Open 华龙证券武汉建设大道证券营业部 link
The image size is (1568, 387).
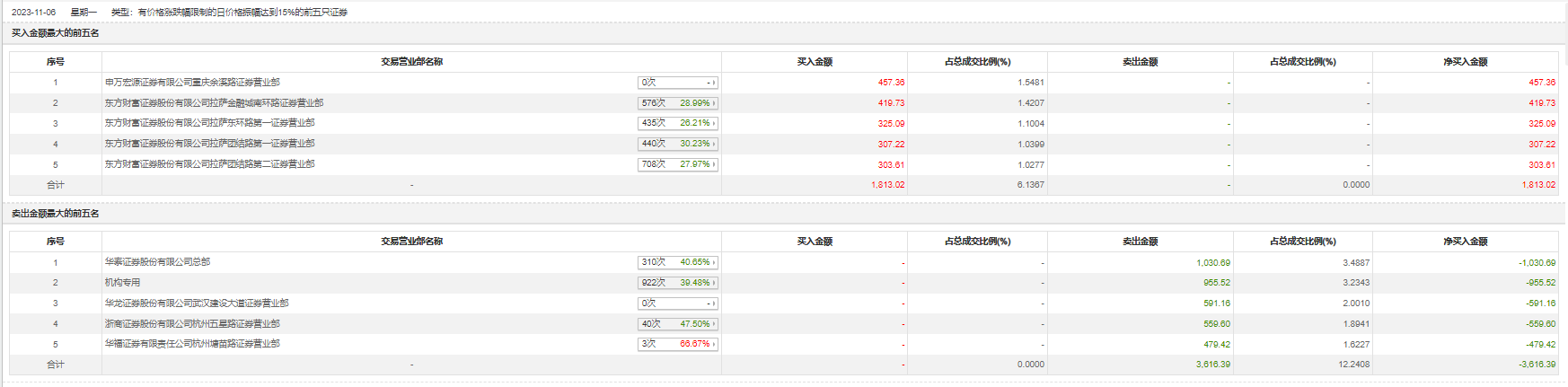(x=197, y=303)
